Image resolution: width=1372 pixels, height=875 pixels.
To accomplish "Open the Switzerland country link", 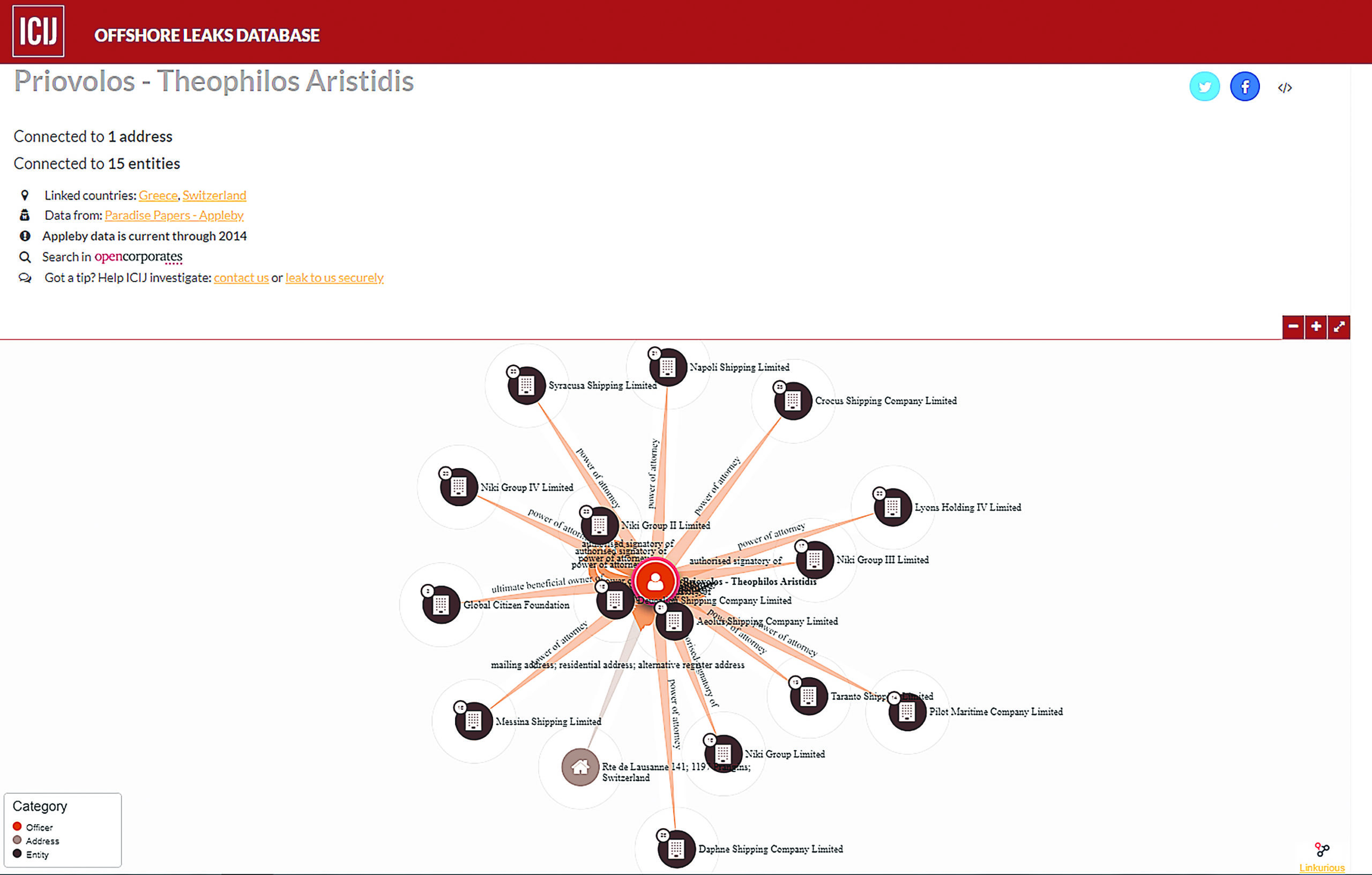I will pyautogui.click(x=214, y=195).
